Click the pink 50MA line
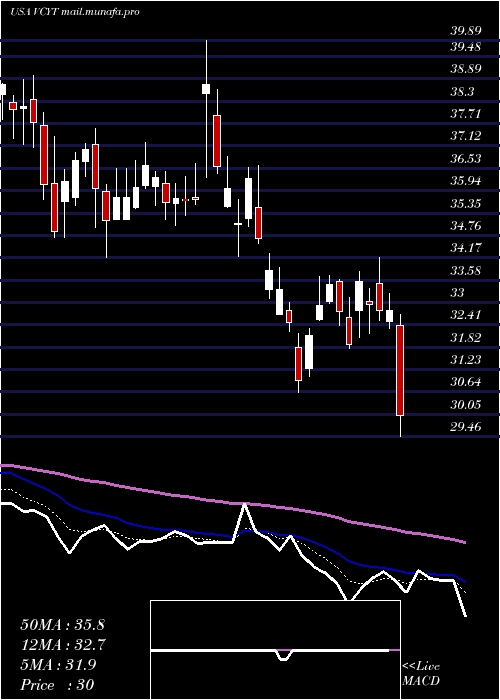 tap(232, 504)
